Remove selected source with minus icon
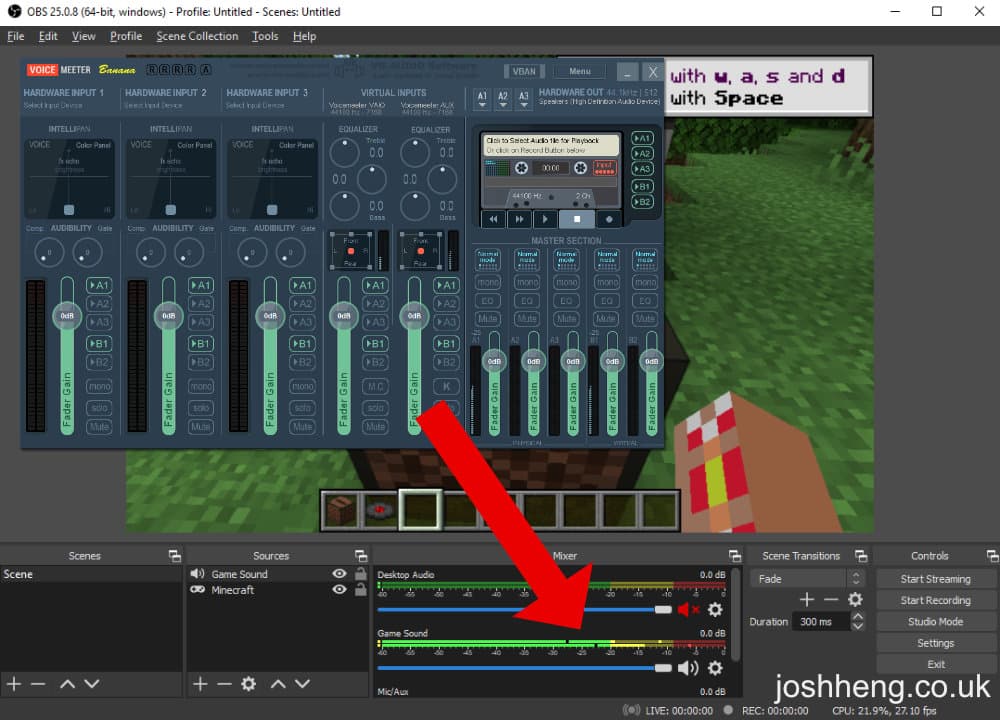 (224, 684)
